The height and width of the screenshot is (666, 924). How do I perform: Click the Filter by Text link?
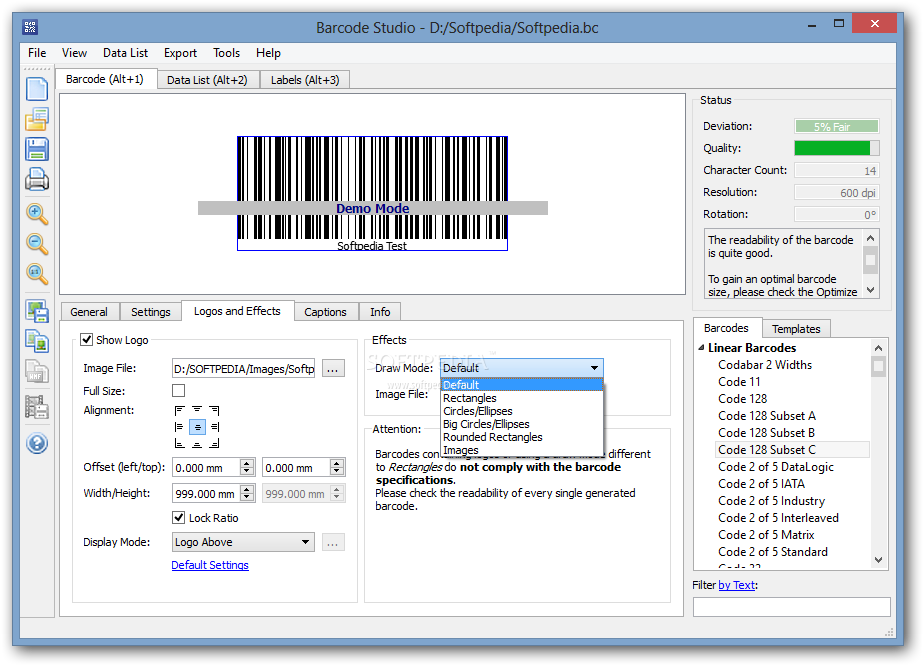[737, 585]
